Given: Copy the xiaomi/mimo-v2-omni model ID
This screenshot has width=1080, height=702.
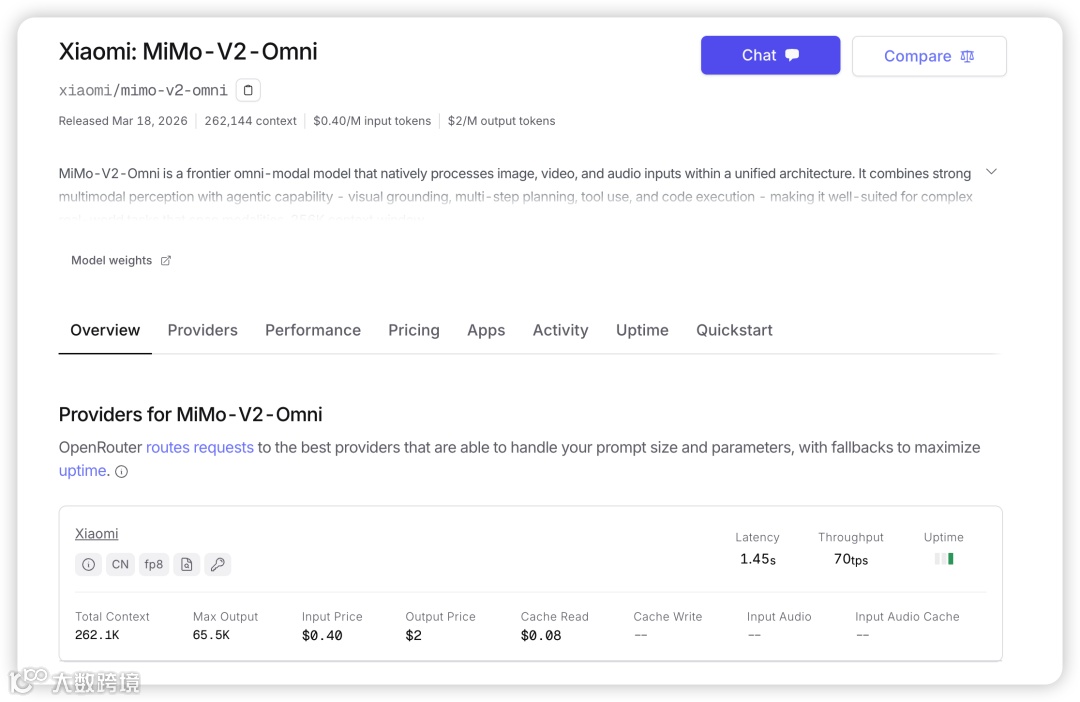Looking at the screenshot, I should click(x=248, y=90).
